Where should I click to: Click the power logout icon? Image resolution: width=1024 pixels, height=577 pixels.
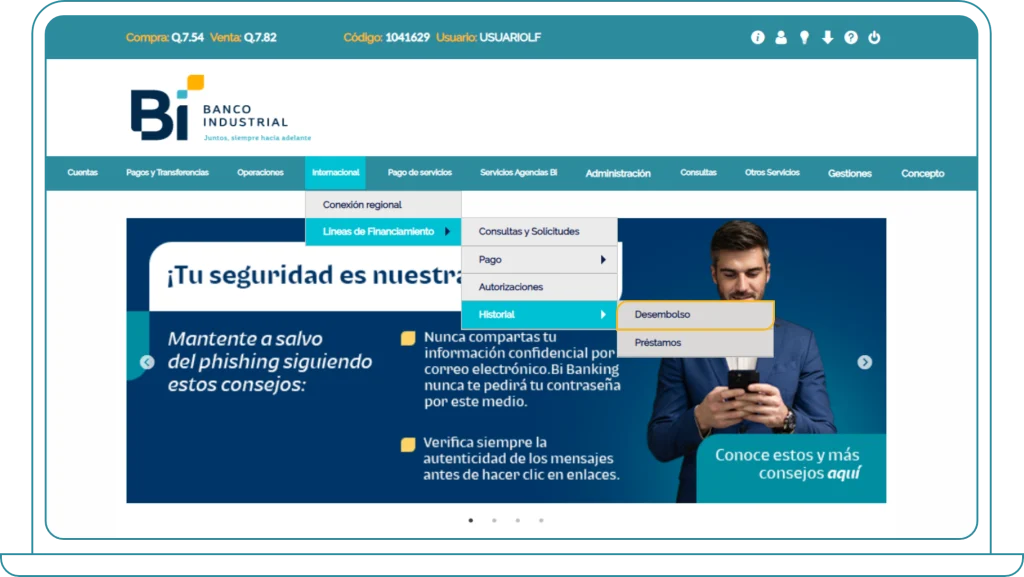[x=874, y=38]
